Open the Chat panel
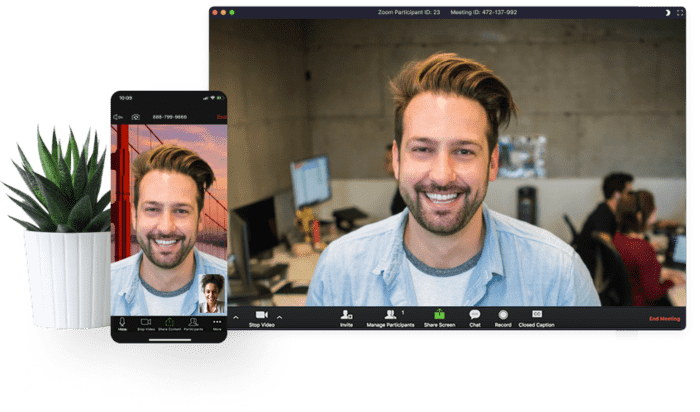The height and width of the screenshot is (412, 700). (x=475, y=319)
